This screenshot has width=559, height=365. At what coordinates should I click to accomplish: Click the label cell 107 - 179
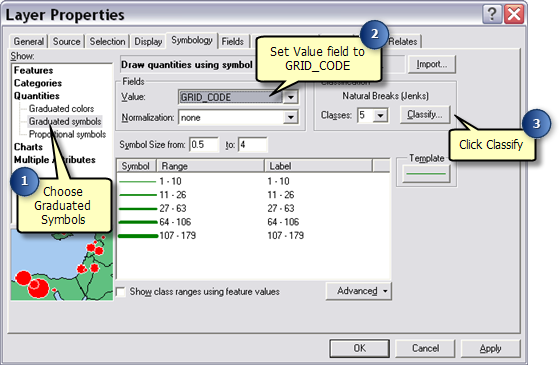pos(286,236)
